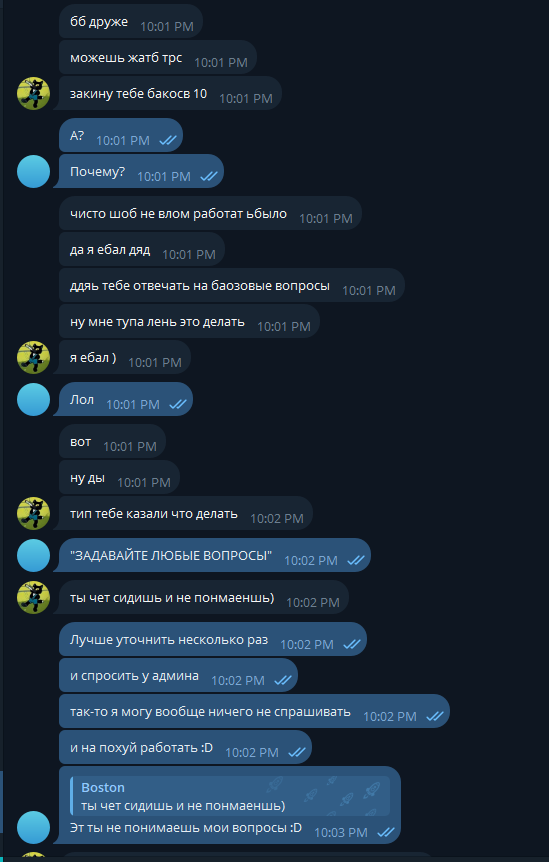This screenshot has height=862, width=549.
Task: Click the "Boston" name in the quoted reply
Action: (103, 787)
